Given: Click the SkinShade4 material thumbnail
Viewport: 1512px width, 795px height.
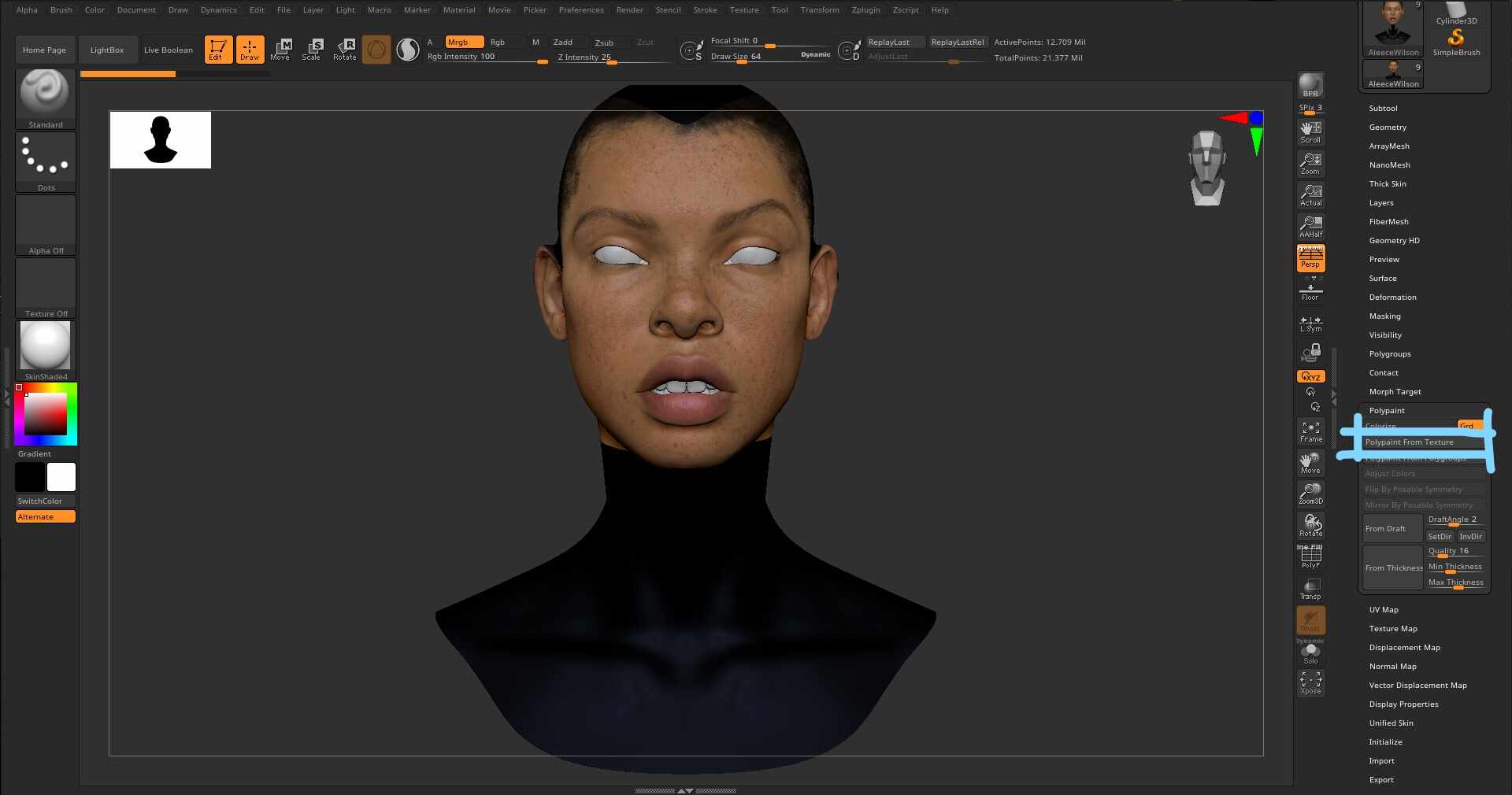Looking at the screenshot, I should coord(46,346).
